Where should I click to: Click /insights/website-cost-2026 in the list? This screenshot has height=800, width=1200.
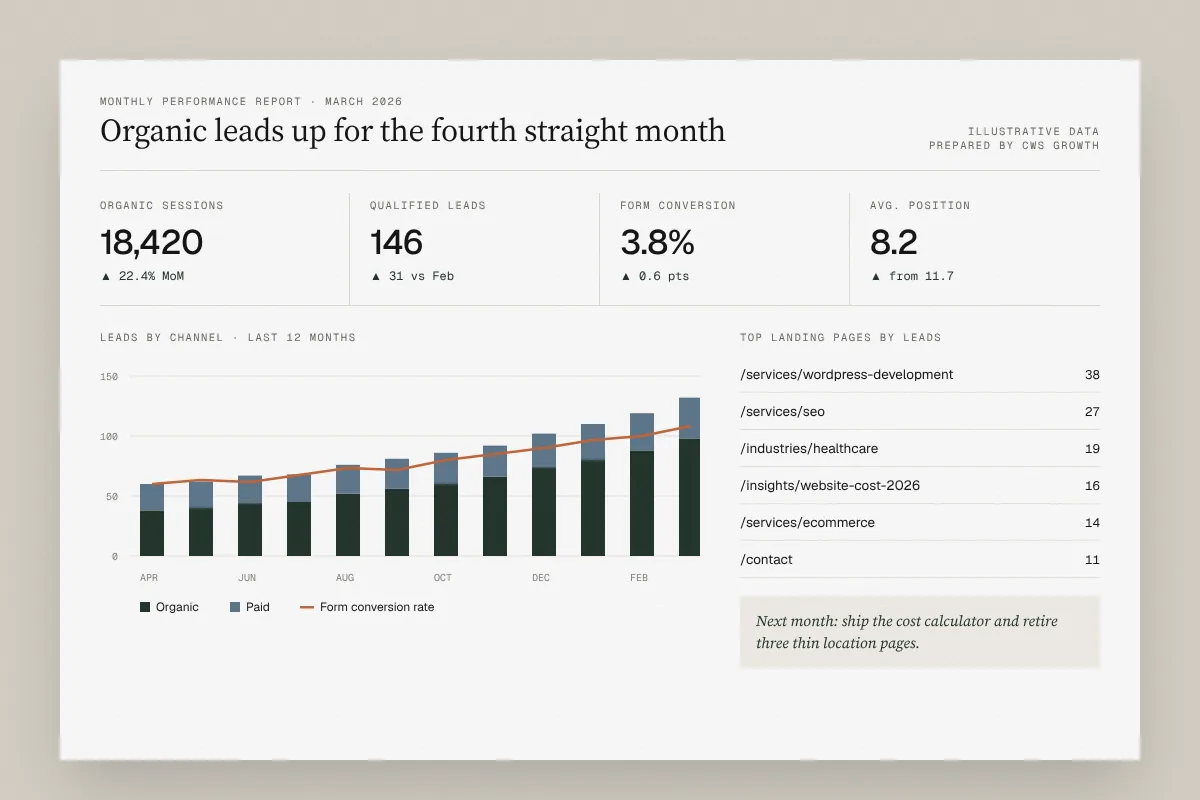pyautogui.click(x=920, y=486)
